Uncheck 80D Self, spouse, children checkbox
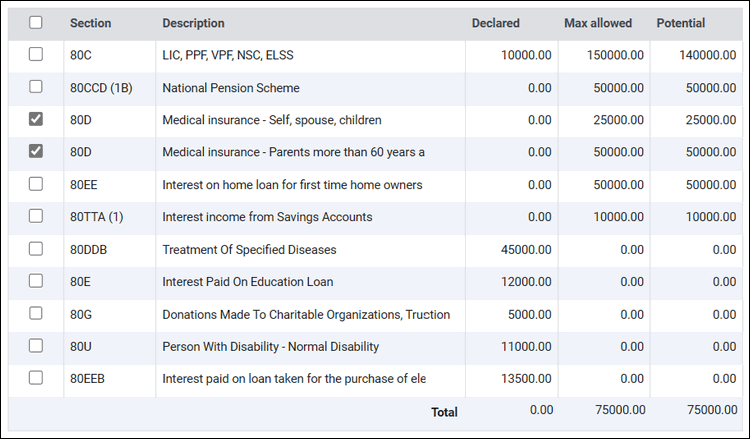The height and width of the screenshot is (439, 750). 36,119
